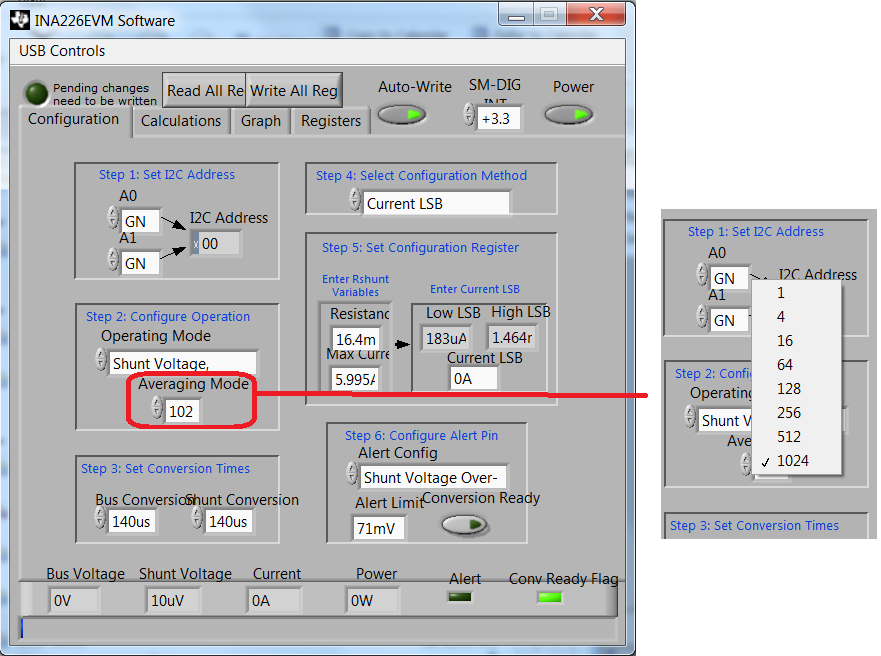The height and width of the screenshot is (656, 881).
Task: Click the Operating Mode stepper arrows
Action: 101,359
